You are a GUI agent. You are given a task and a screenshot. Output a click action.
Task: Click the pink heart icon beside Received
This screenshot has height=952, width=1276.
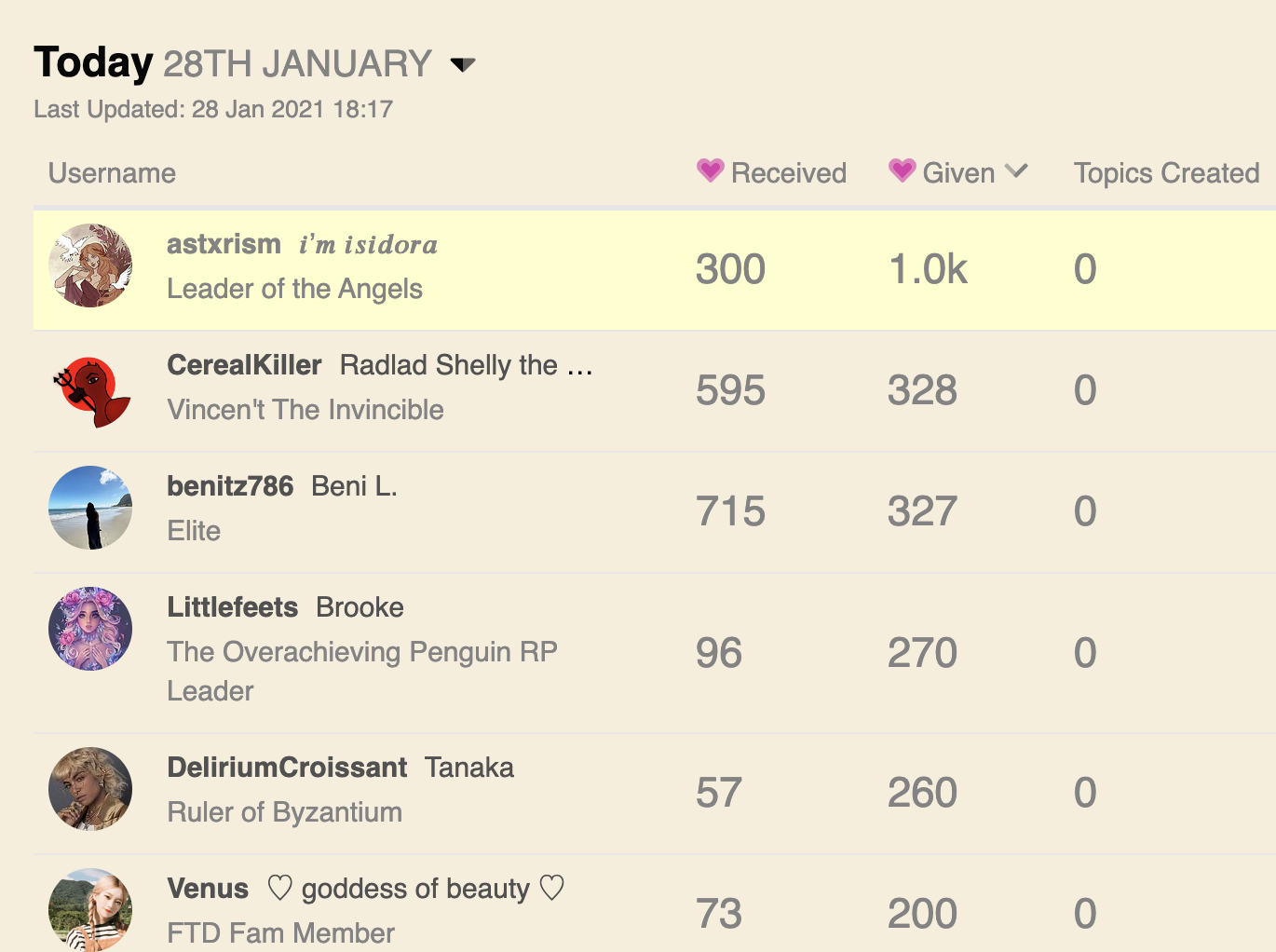point(711,170)
